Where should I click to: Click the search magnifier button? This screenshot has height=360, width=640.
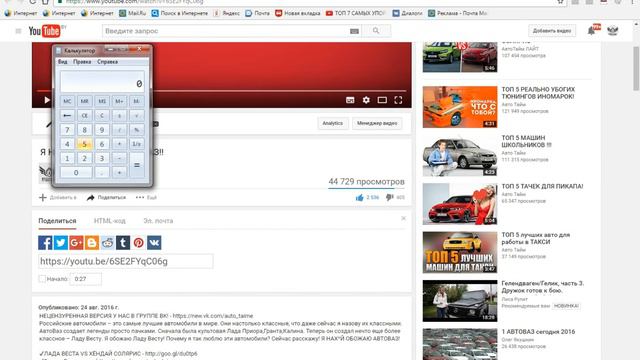click(x=376, y=31)
